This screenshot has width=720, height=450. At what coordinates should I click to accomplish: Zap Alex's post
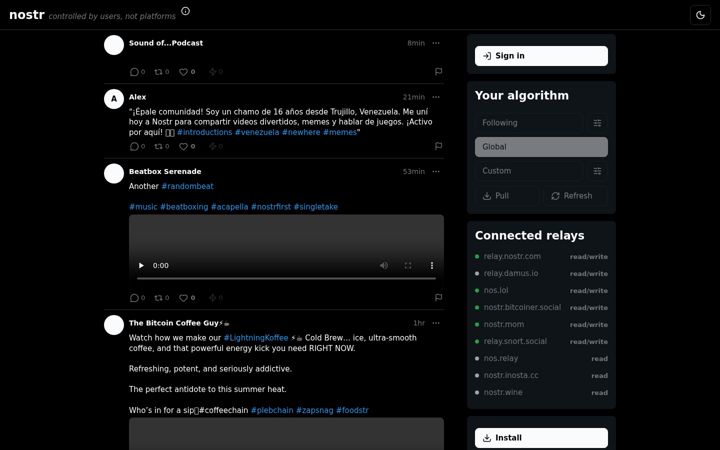pos(215,146)
